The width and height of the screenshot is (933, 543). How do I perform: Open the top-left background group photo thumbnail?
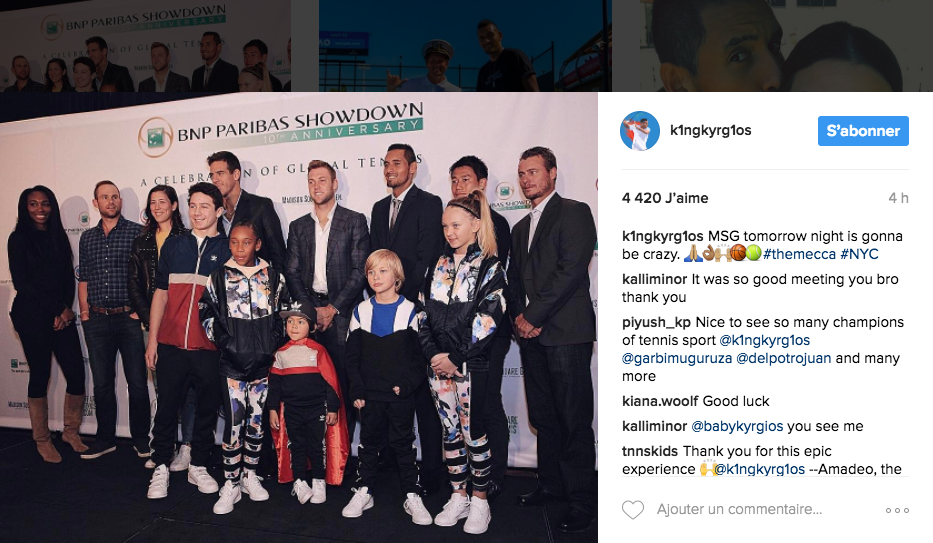146,46
